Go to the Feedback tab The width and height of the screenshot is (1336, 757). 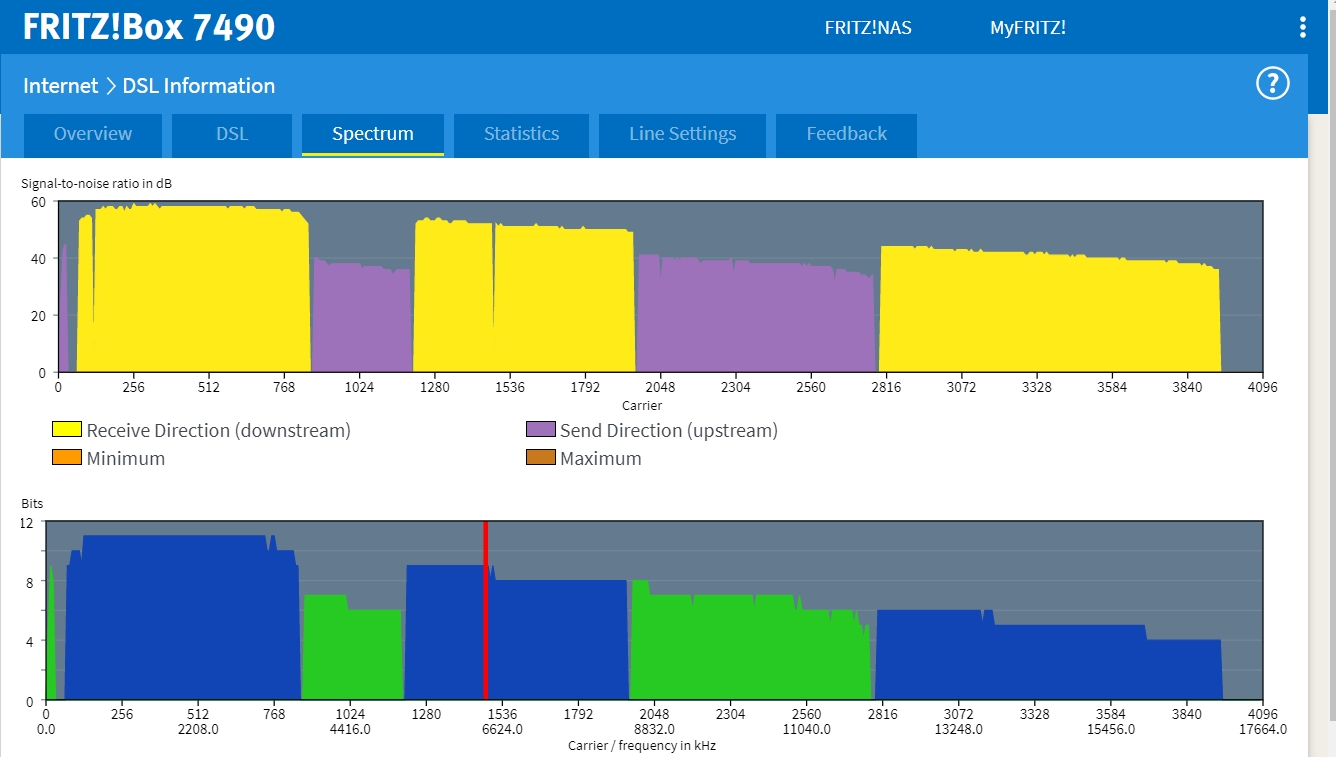(846, 134)
